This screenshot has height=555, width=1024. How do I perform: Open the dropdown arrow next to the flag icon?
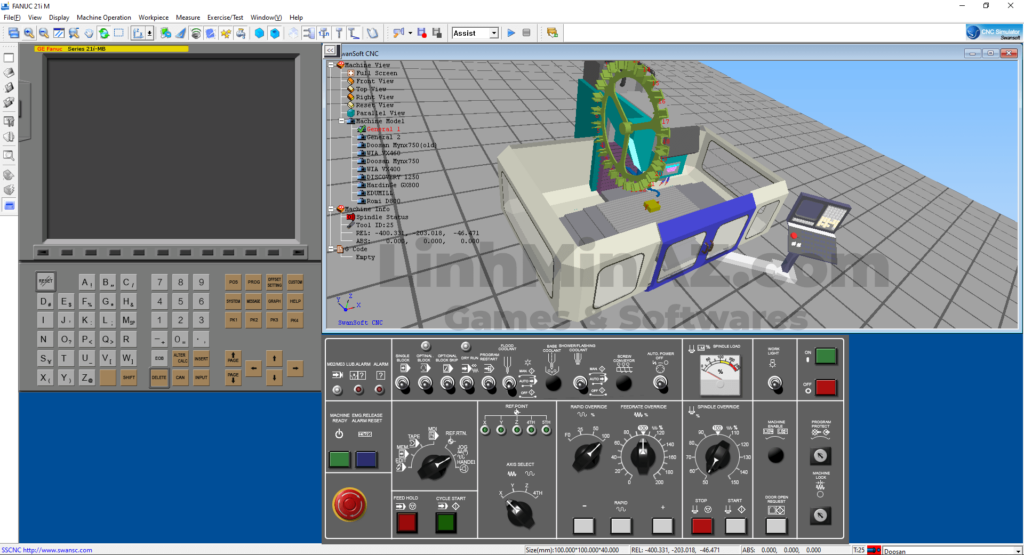pos(410,33)
